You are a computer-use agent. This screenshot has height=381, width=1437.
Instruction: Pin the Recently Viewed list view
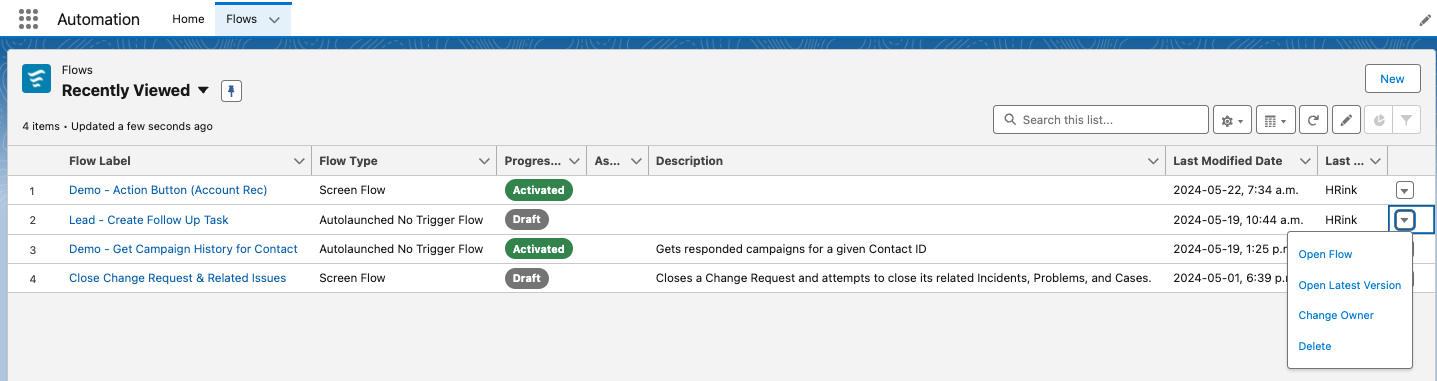click(231, 91)
